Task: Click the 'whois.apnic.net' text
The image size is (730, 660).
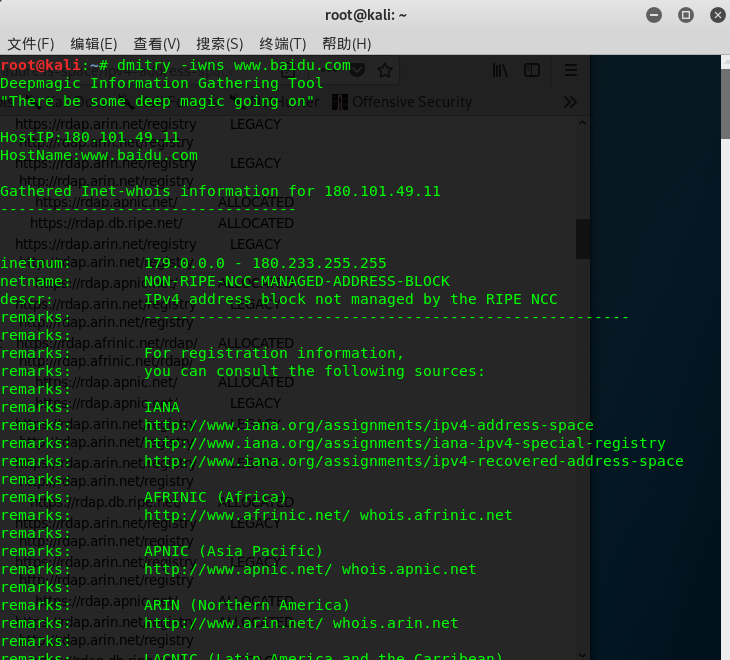Action: click(409, 569)
